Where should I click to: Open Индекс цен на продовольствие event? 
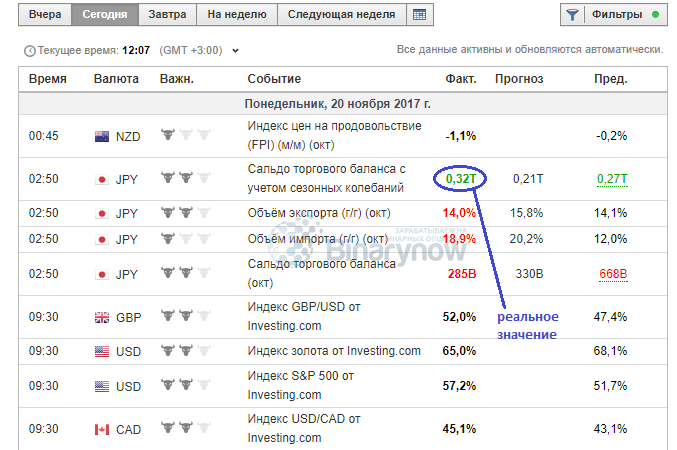coord(334,135)
